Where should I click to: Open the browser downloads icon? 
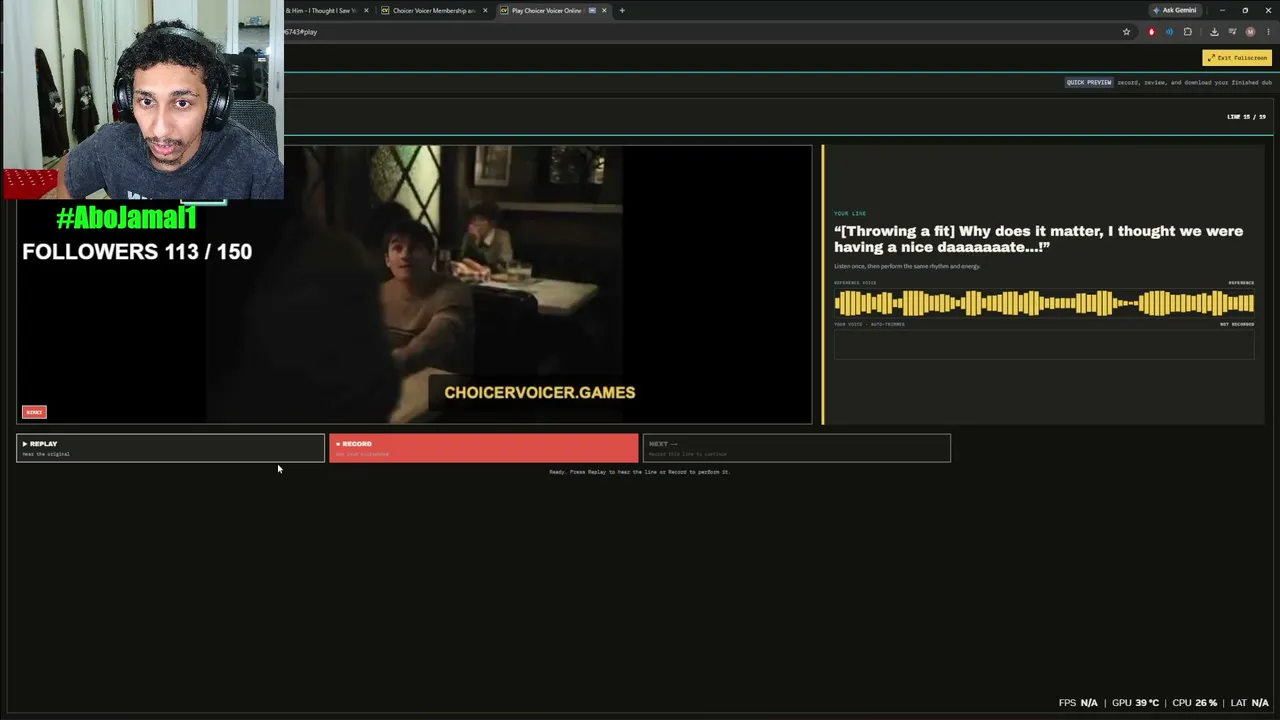point(1214,32)
